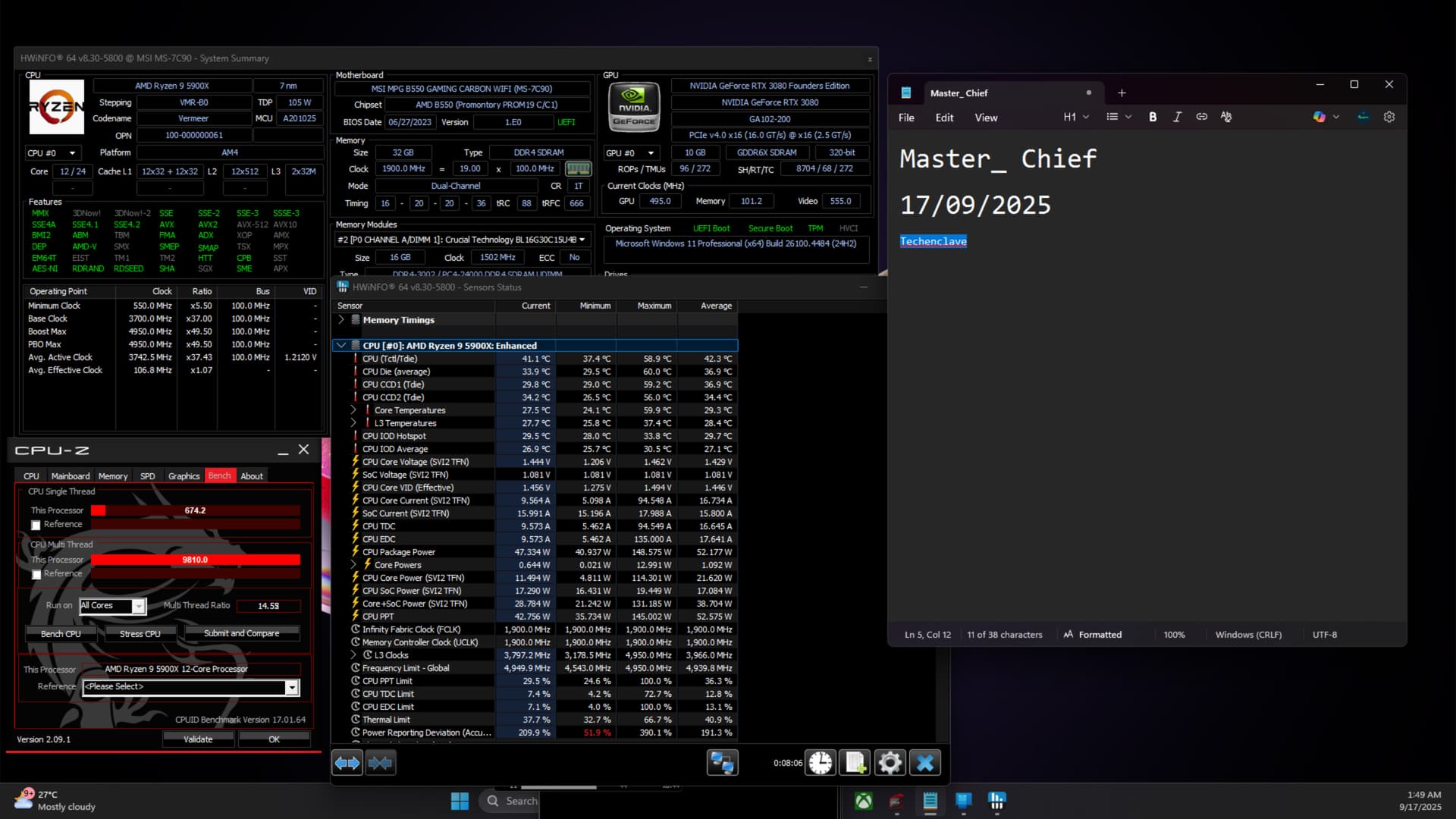Toggle italic formatting in Notepad

tap(1177, 117)
